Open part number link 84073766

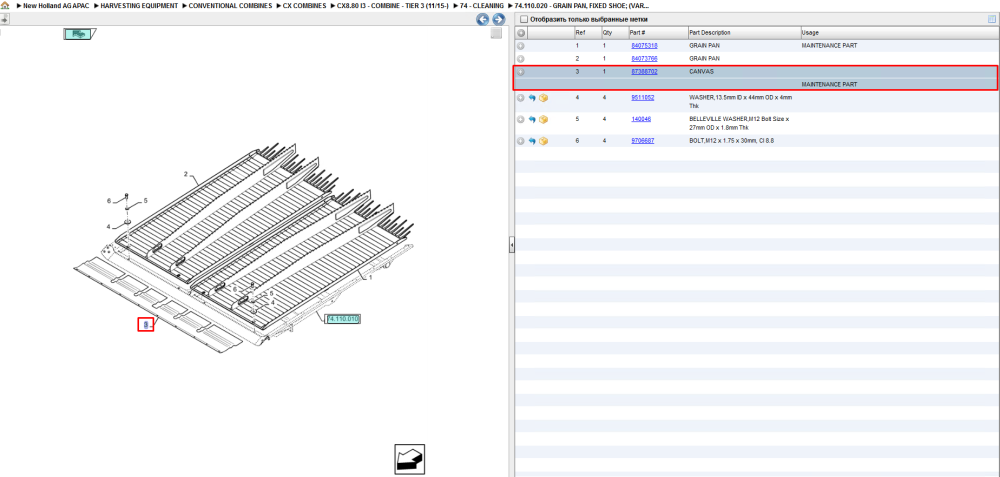click(x=644, y=59)
